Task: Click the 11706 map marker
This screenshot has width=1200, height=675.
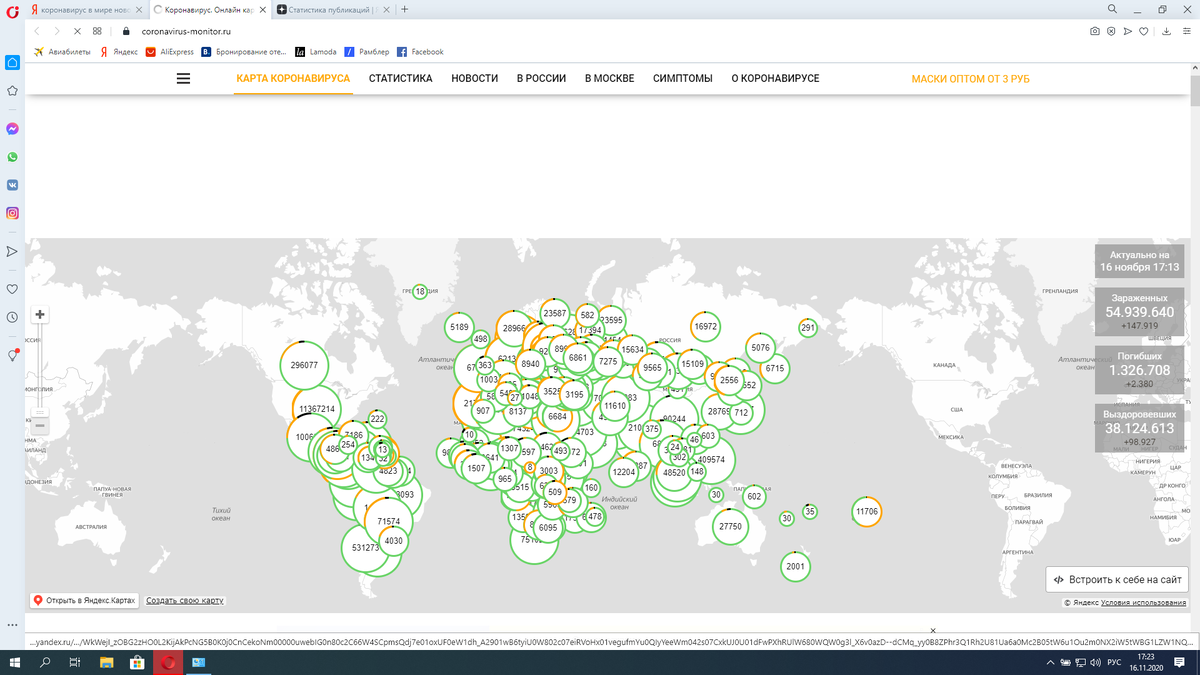Action: (867, 511)
